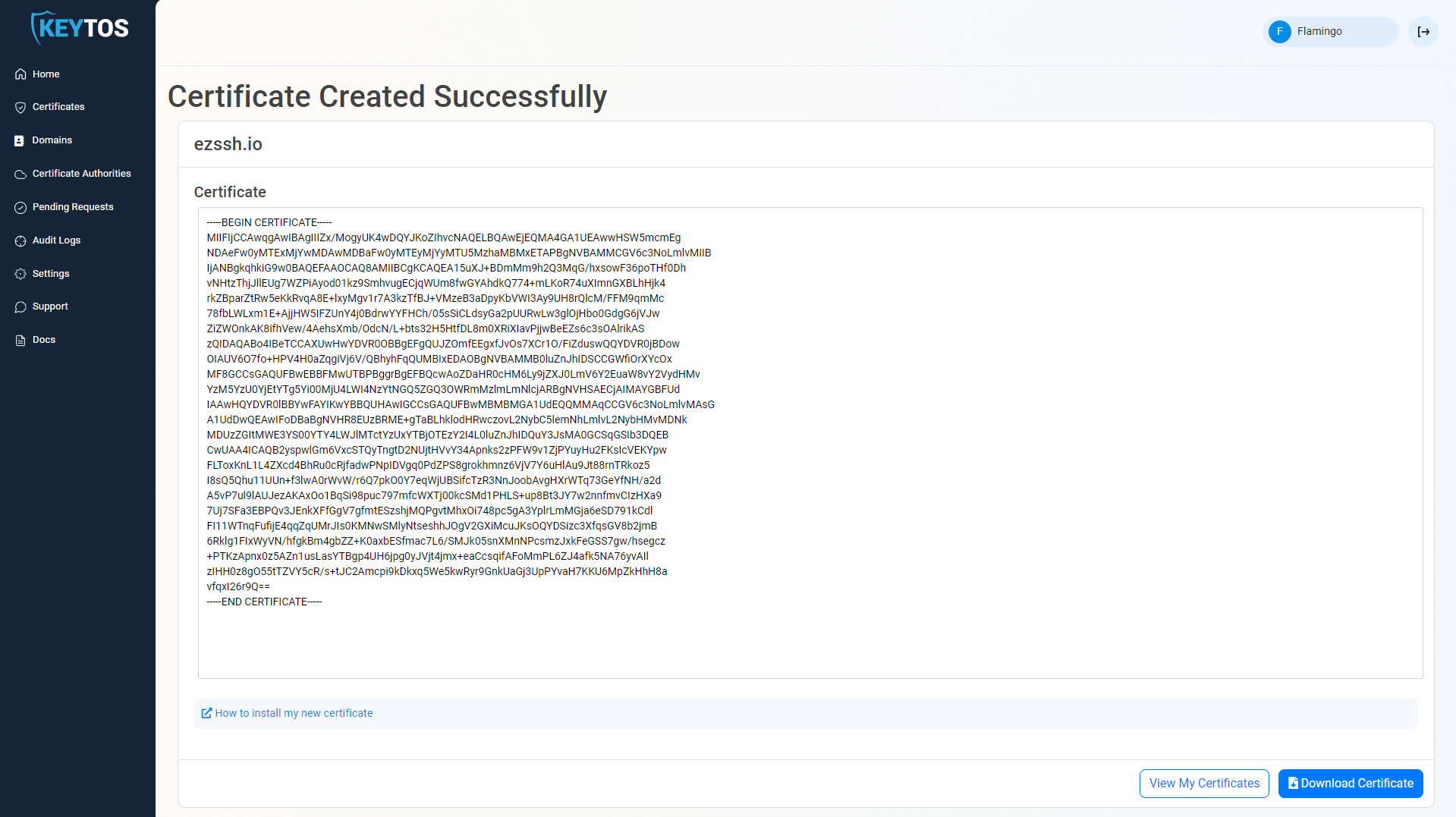Open the Flamingo account chip

tap(1329, 32)
